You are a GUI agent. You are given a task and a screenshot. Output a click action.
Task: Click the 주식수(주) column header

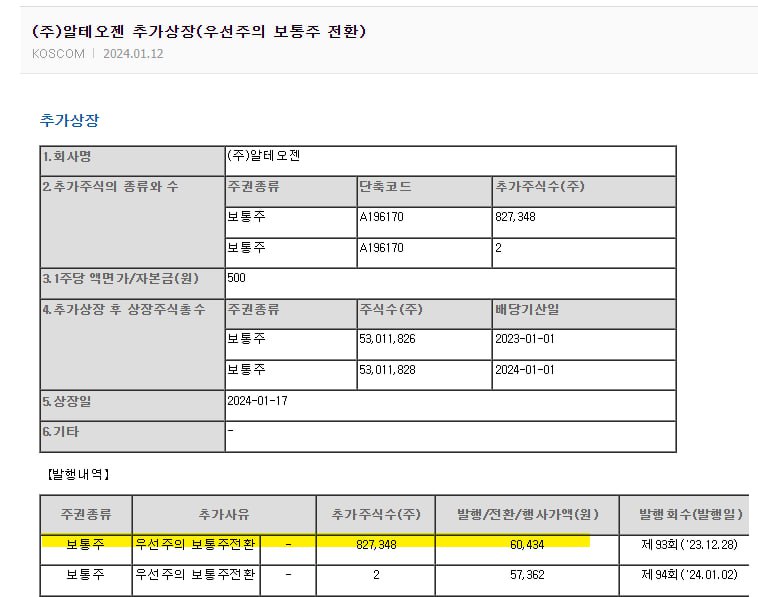click(x=391, y=309)
